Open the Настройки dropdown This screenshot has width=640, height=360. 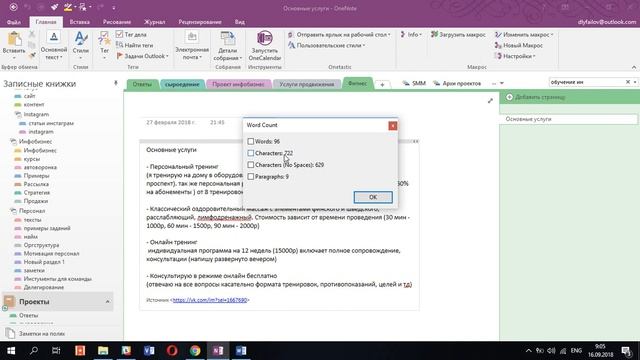(515, 56)
